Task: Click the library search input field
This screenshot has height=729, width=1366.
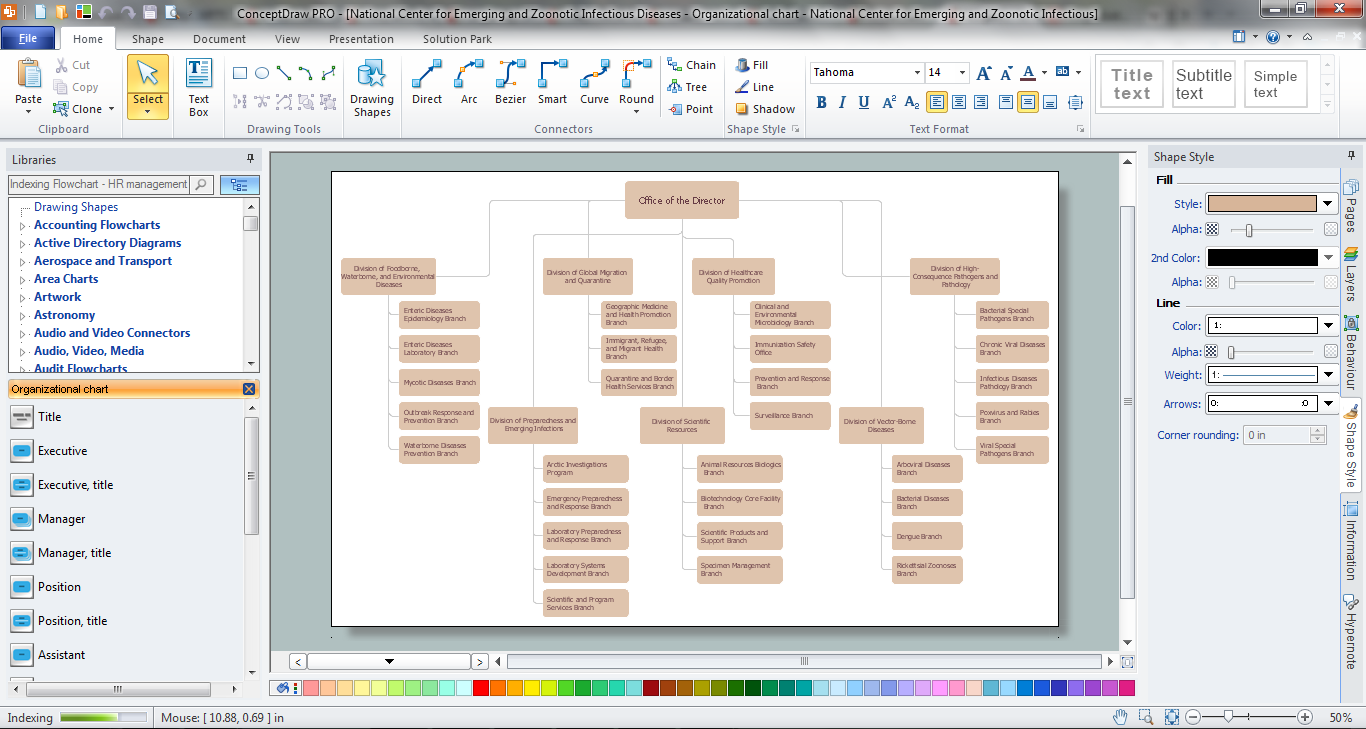Action: point(98,184)
